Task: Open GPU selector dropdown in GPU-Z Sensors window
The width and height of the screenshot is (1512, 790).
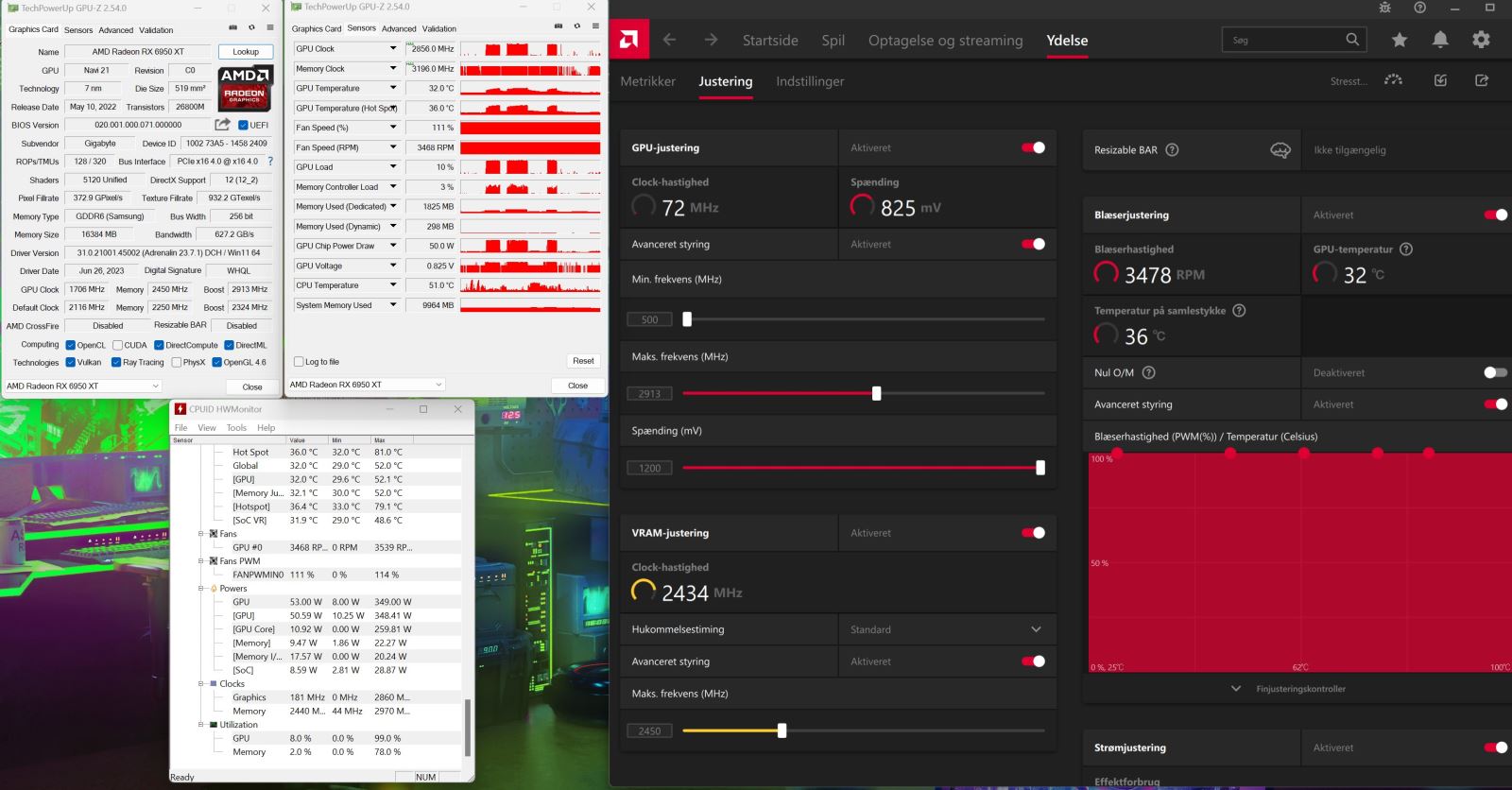Action: point(366,385)
